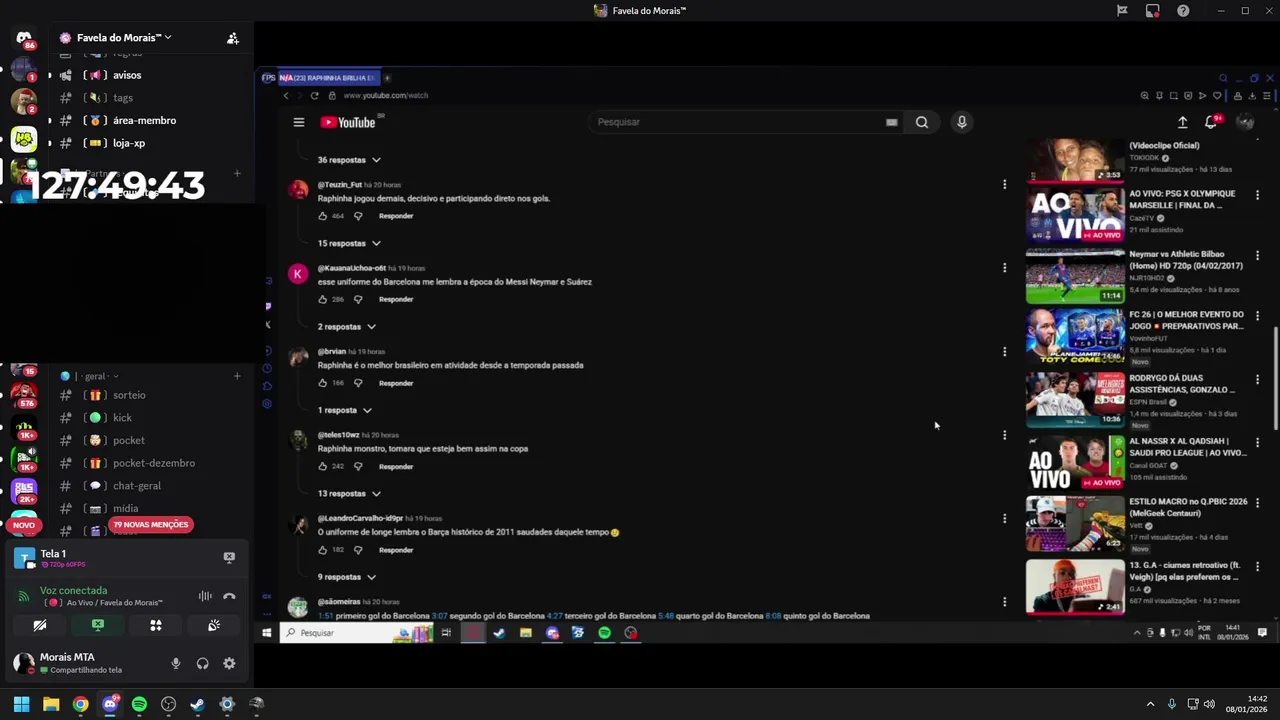This screenshot has width=1280, height=720.
Task: Click Voz conectada status text
Action: (73, 591)
